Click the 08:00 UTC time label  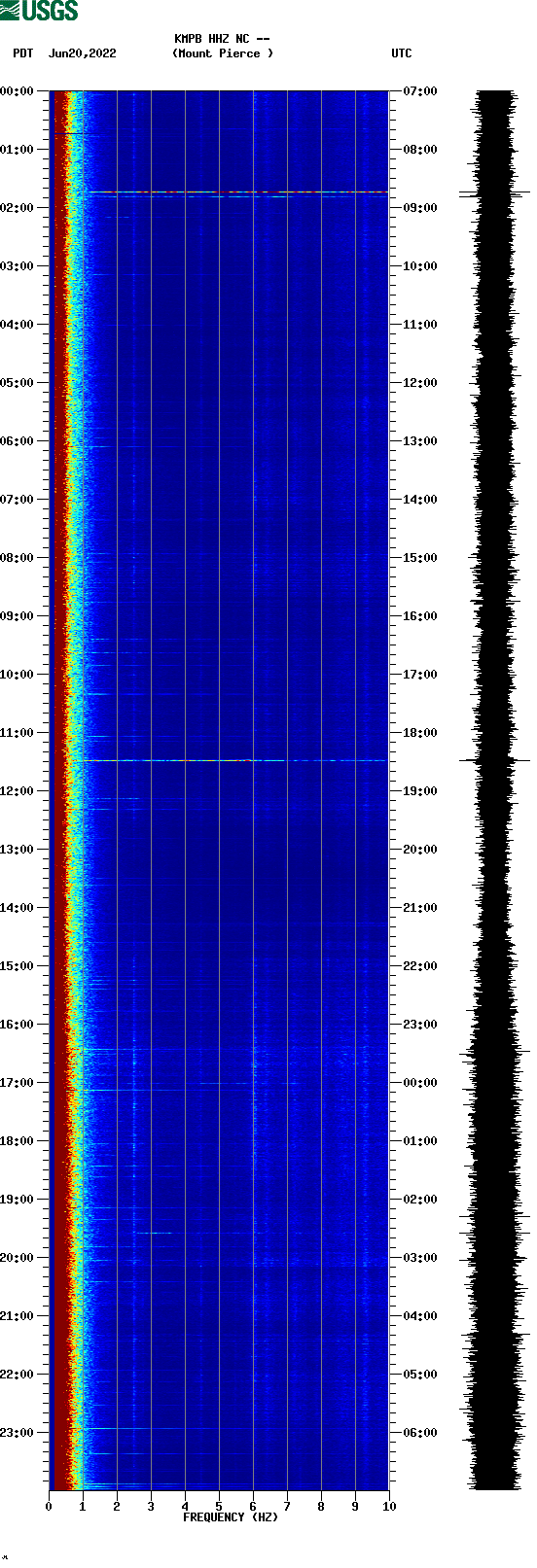coord(420,150)
